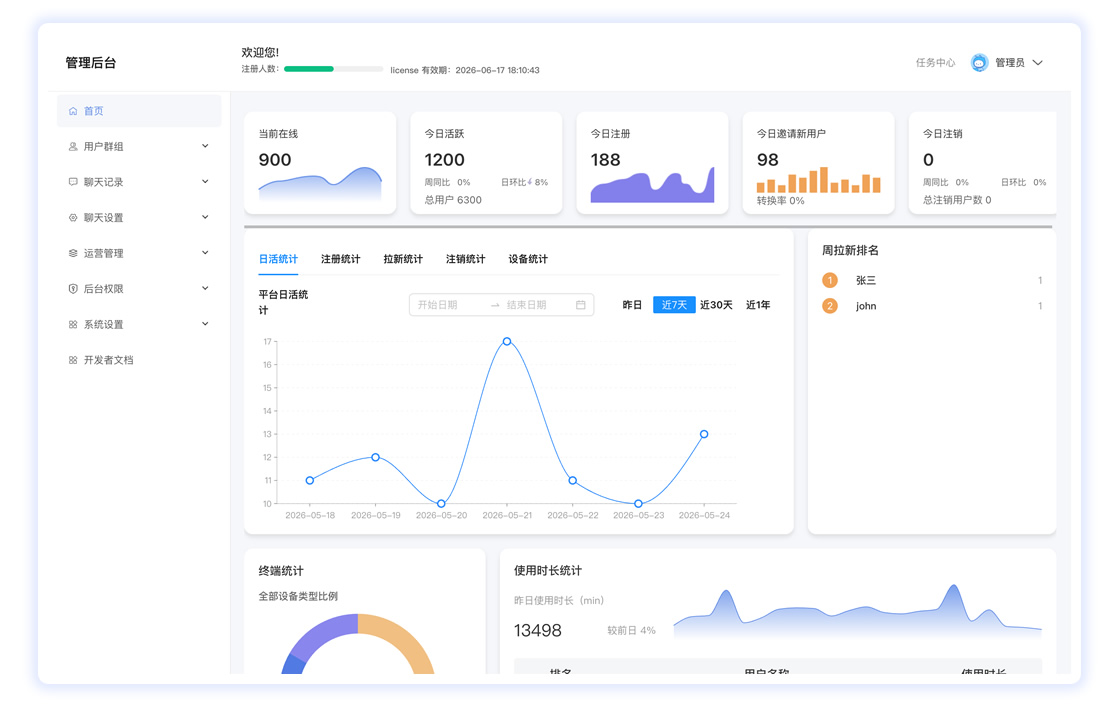Click the grid icon beside 开发者文档
Image resolution: width=1119 pixels, height=708 pixels.
tap(73, 360)
